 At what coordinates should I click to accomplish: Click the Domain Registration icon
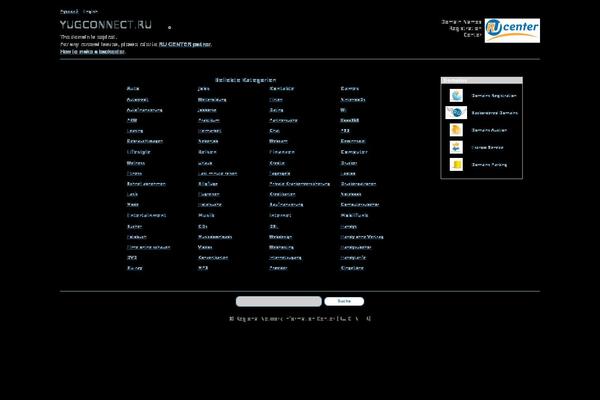(x=456, y=96)
